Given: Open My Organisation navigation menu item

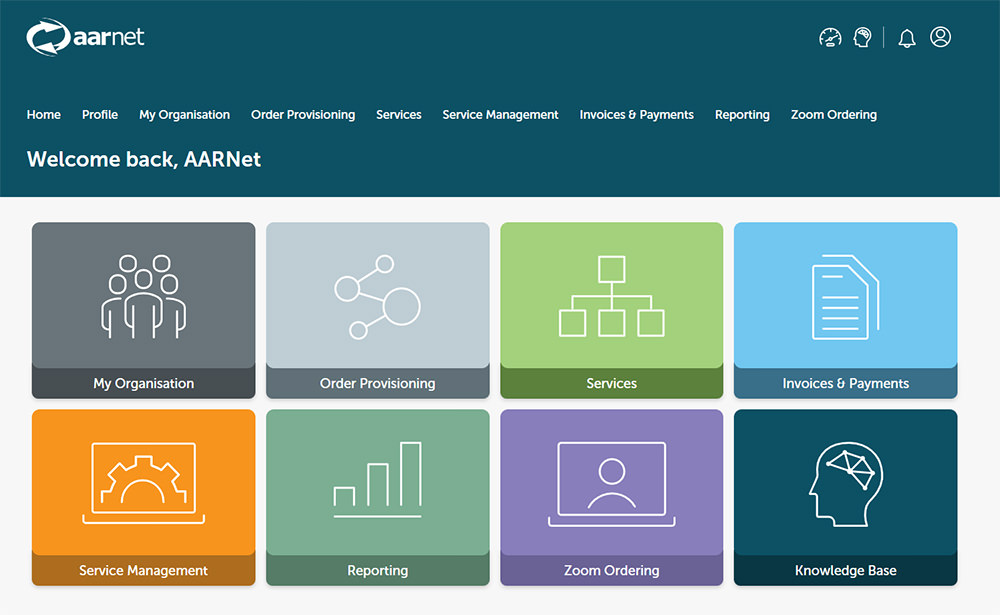Looking at the screenshot, I should [184, 115].
